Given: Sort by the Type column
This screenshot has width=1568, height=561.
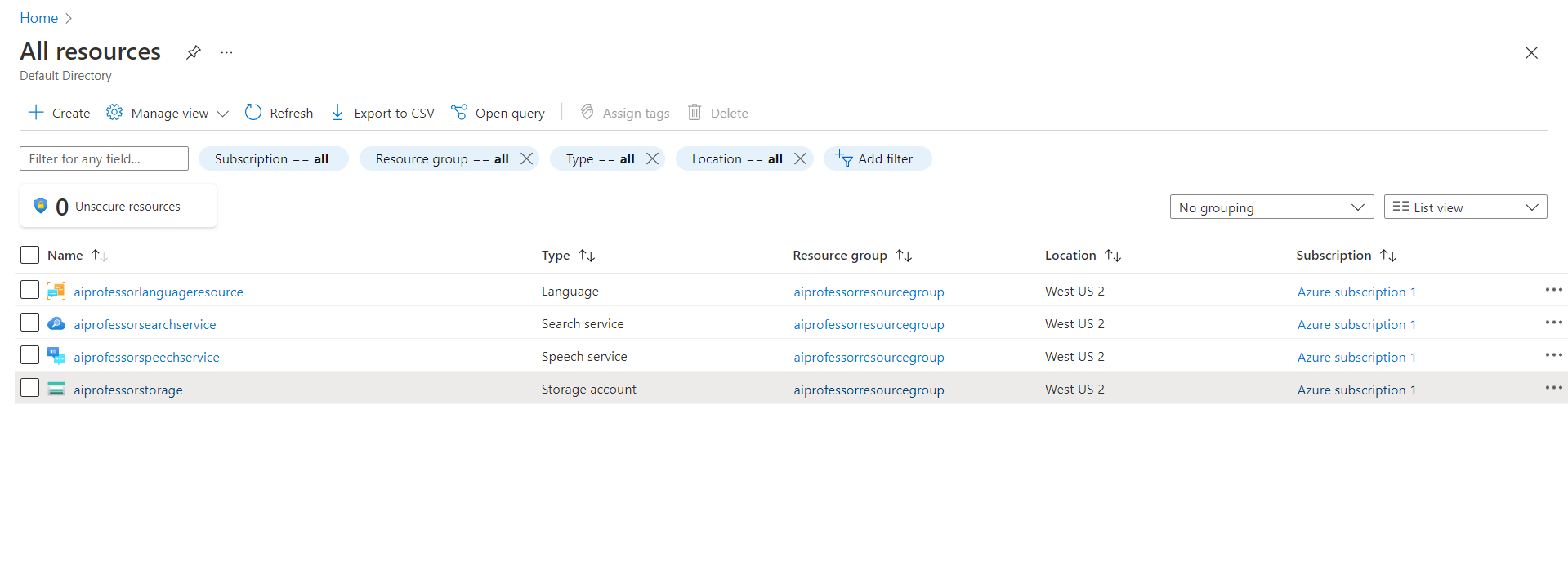Looking at the screenshot, I should [568, 255].
